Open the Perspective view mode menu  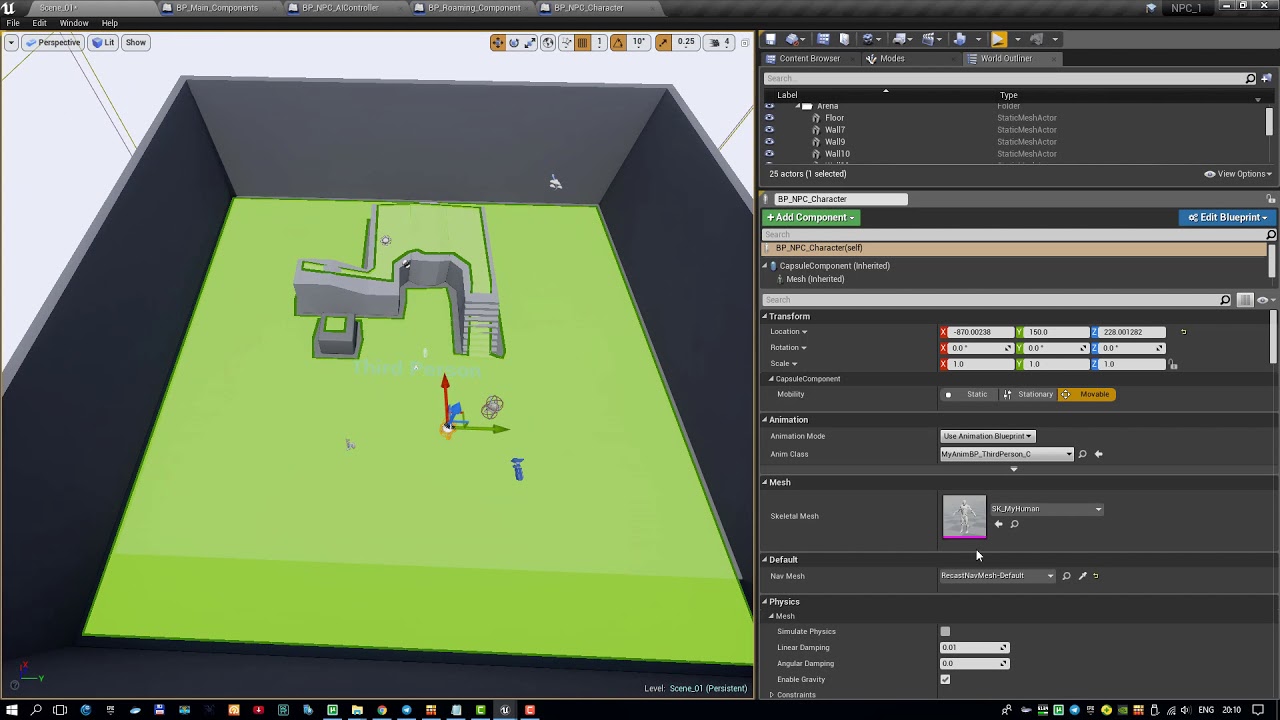click(x=52, y=42)
